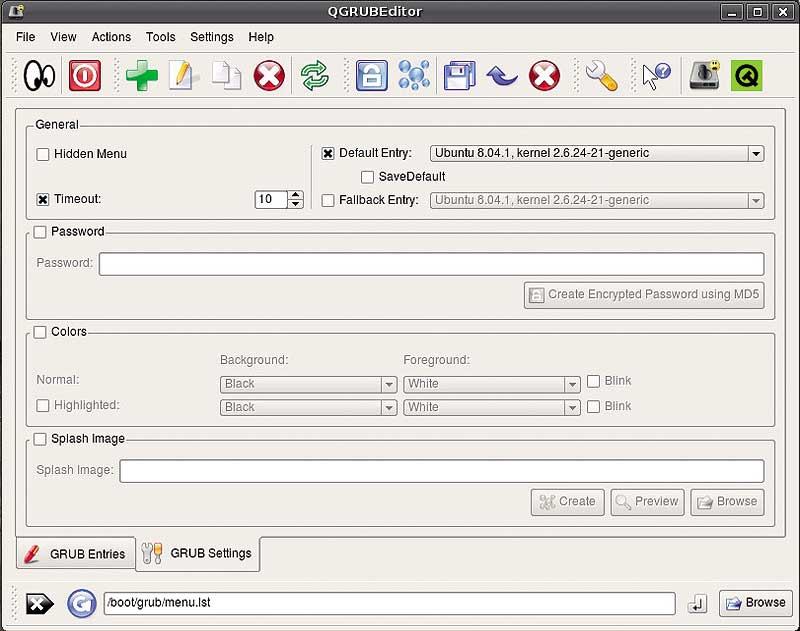Click the hard drive smiley about icon

click(x=705, y=76)
